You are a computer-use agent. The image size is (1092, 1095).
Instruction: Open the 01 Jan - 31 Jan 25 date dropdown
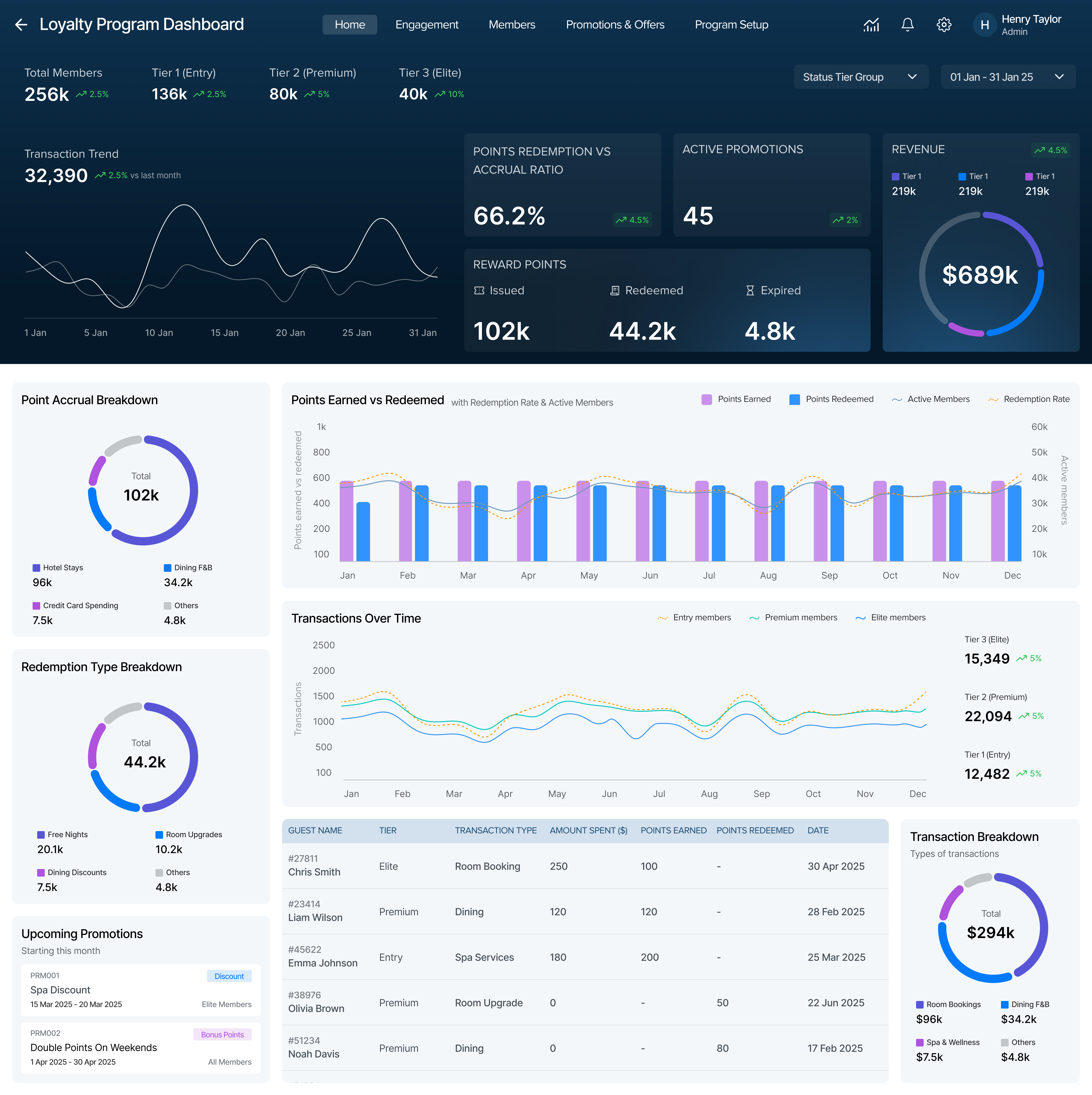point(1008,77)
